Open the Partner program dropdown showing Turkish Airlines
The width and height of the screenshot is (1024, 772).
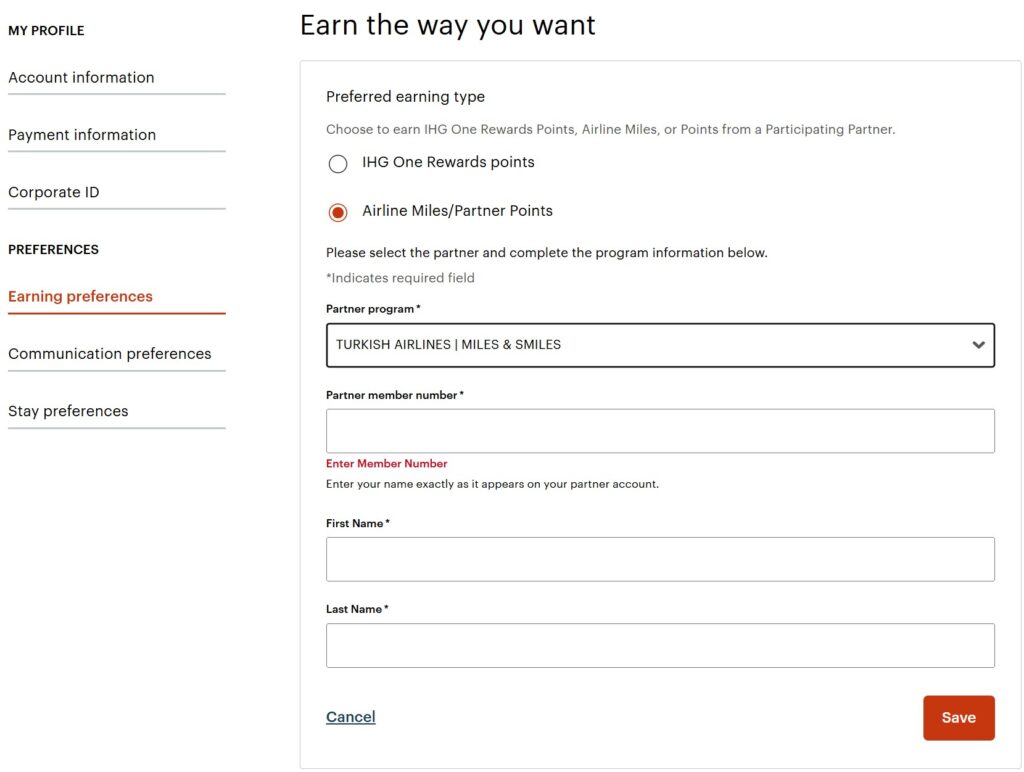(640, 345)
